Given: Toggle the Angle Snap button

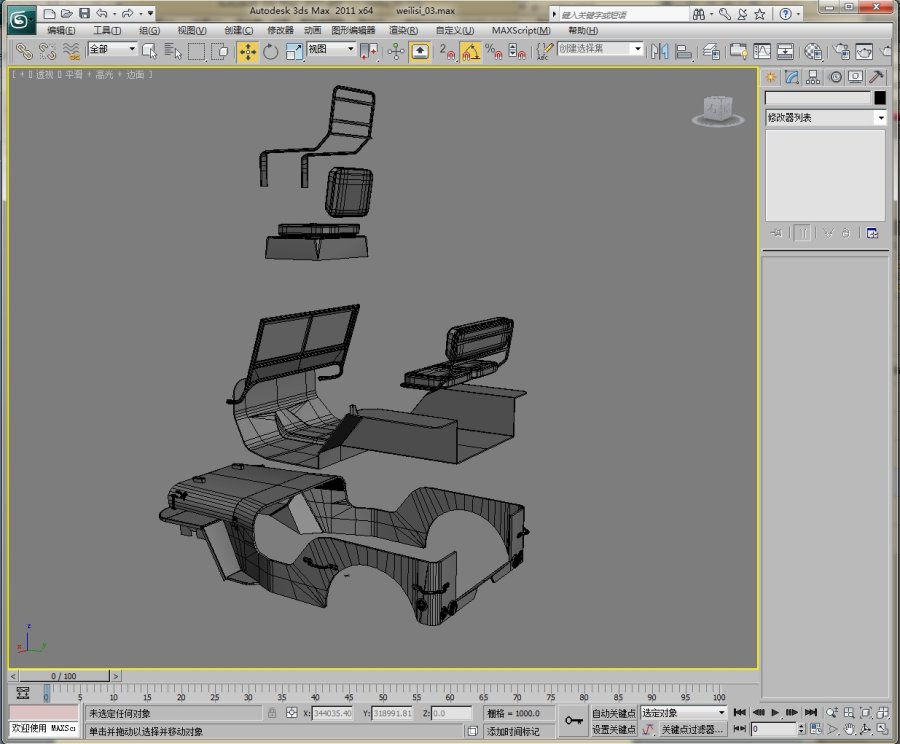Looking at the screenshot, I should [471, 52].
